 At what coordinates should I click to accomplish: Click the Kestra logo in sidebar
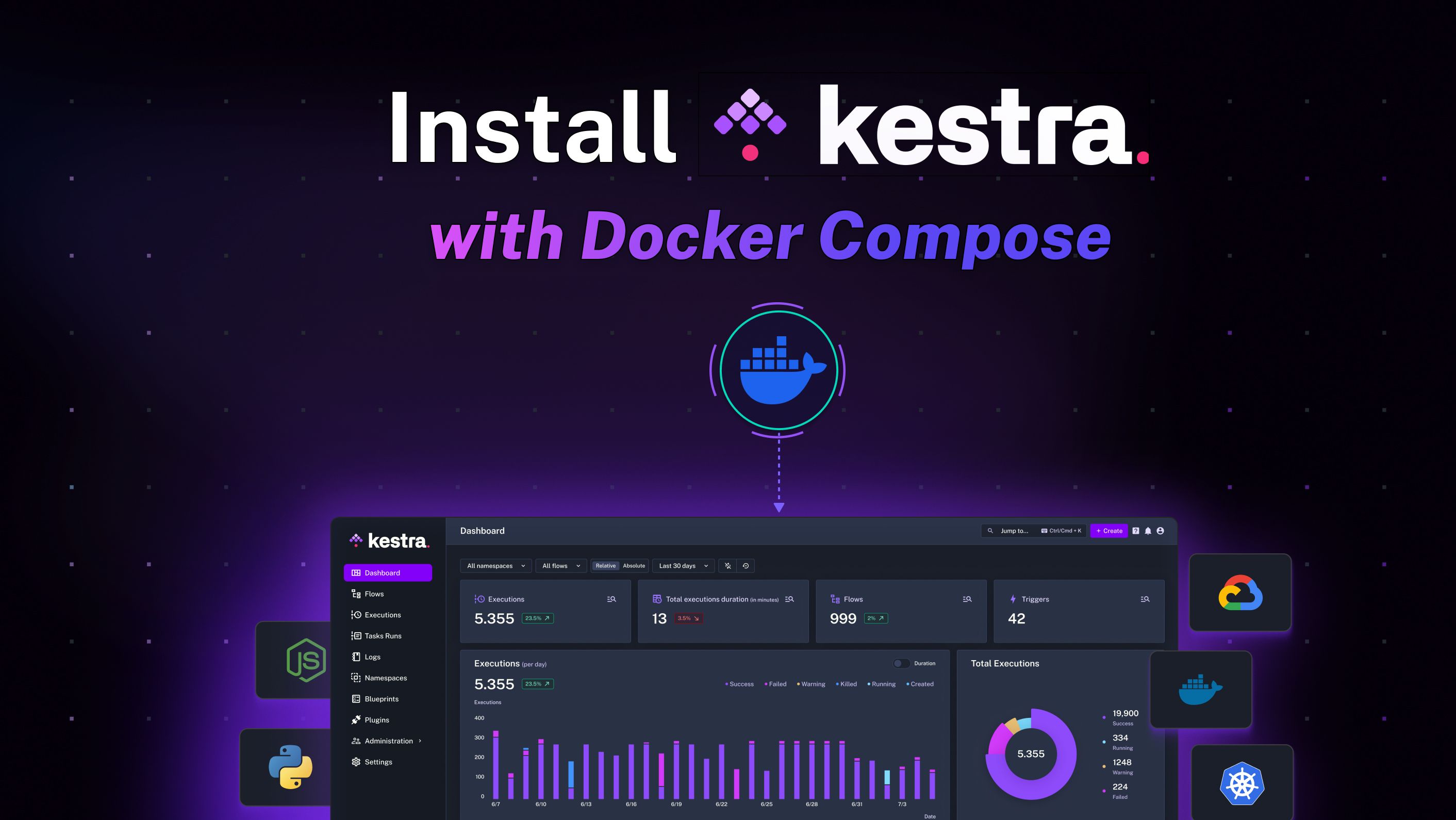389,540
